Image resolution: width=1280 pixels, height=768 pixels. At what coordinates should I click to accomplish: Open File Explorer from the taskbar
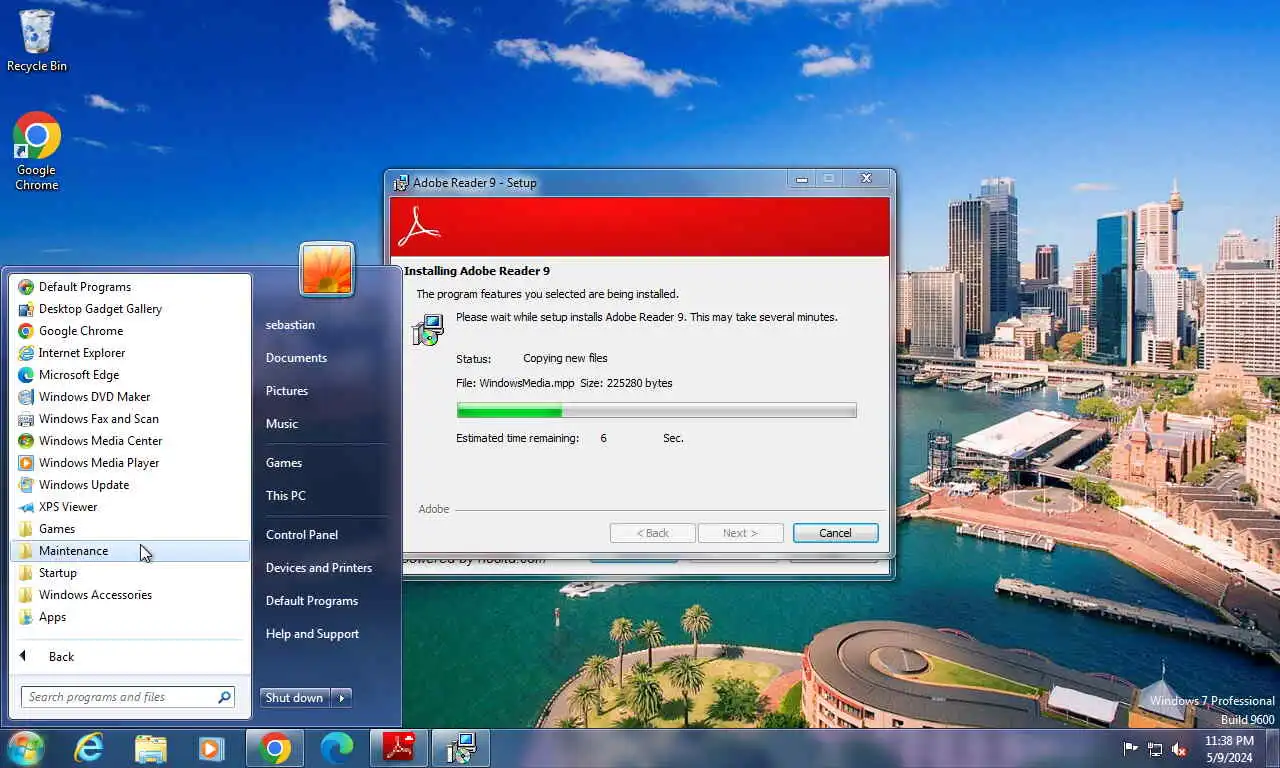pos(151,748)
